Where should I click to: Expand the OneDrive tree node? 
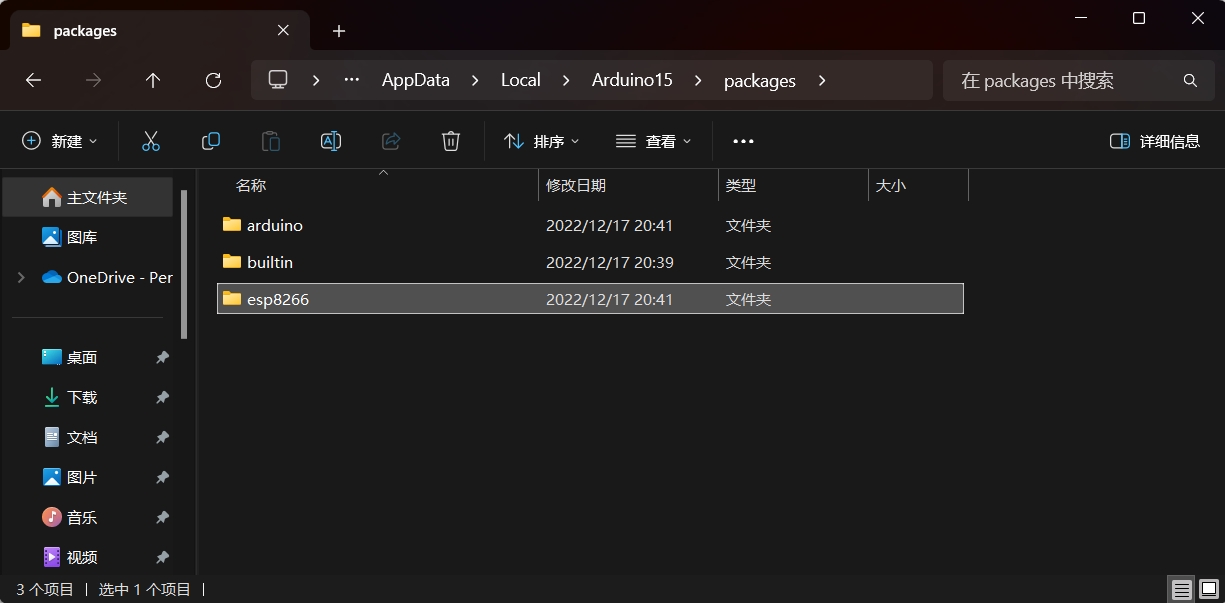point(21,277)
